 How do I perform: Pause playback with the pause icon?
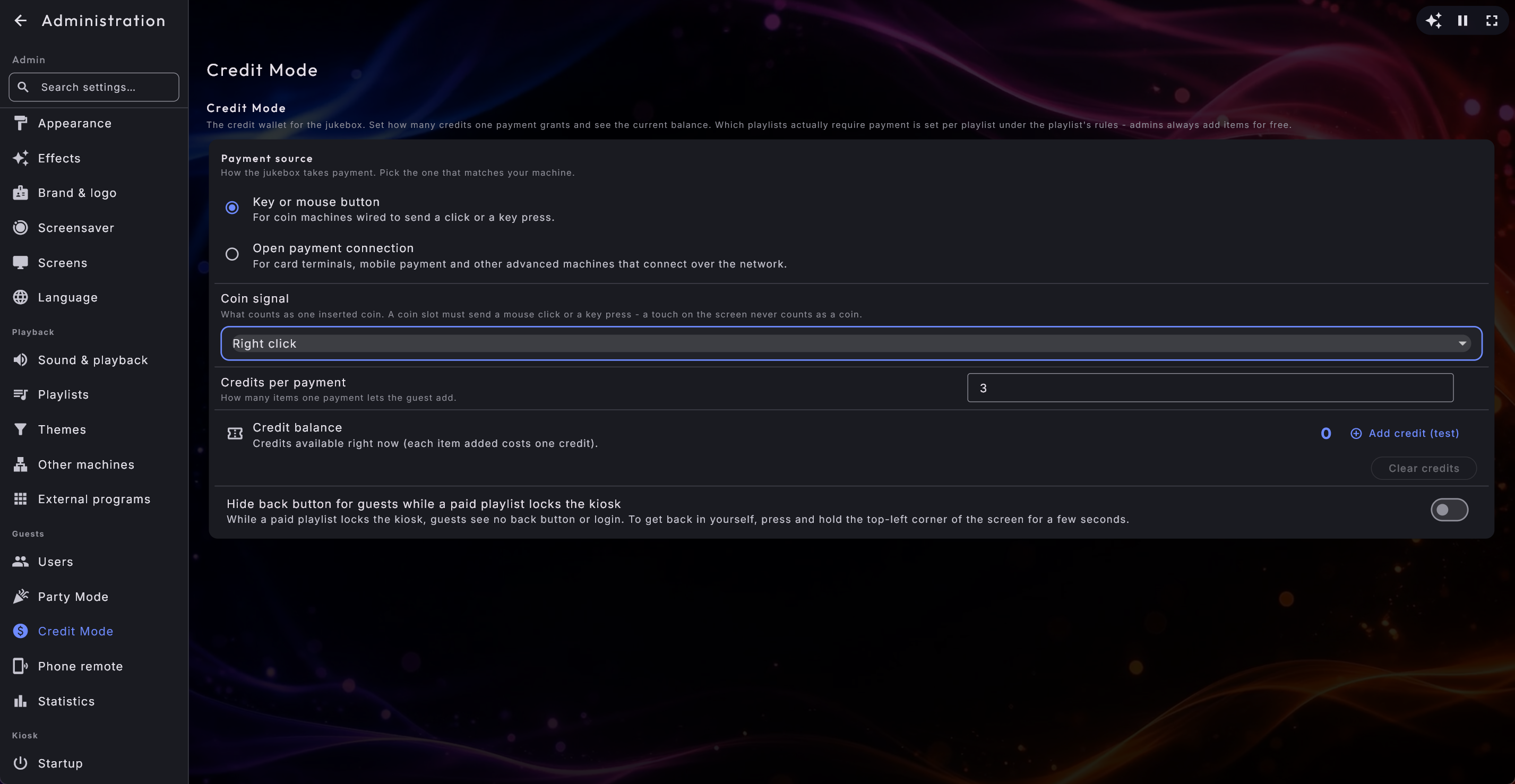(1462, 21)
